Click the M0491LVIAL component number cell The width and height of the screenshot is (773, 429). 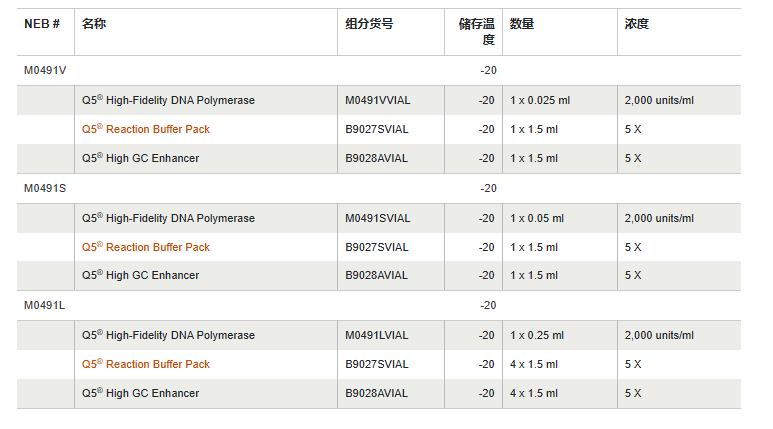[x=376, y=336]
